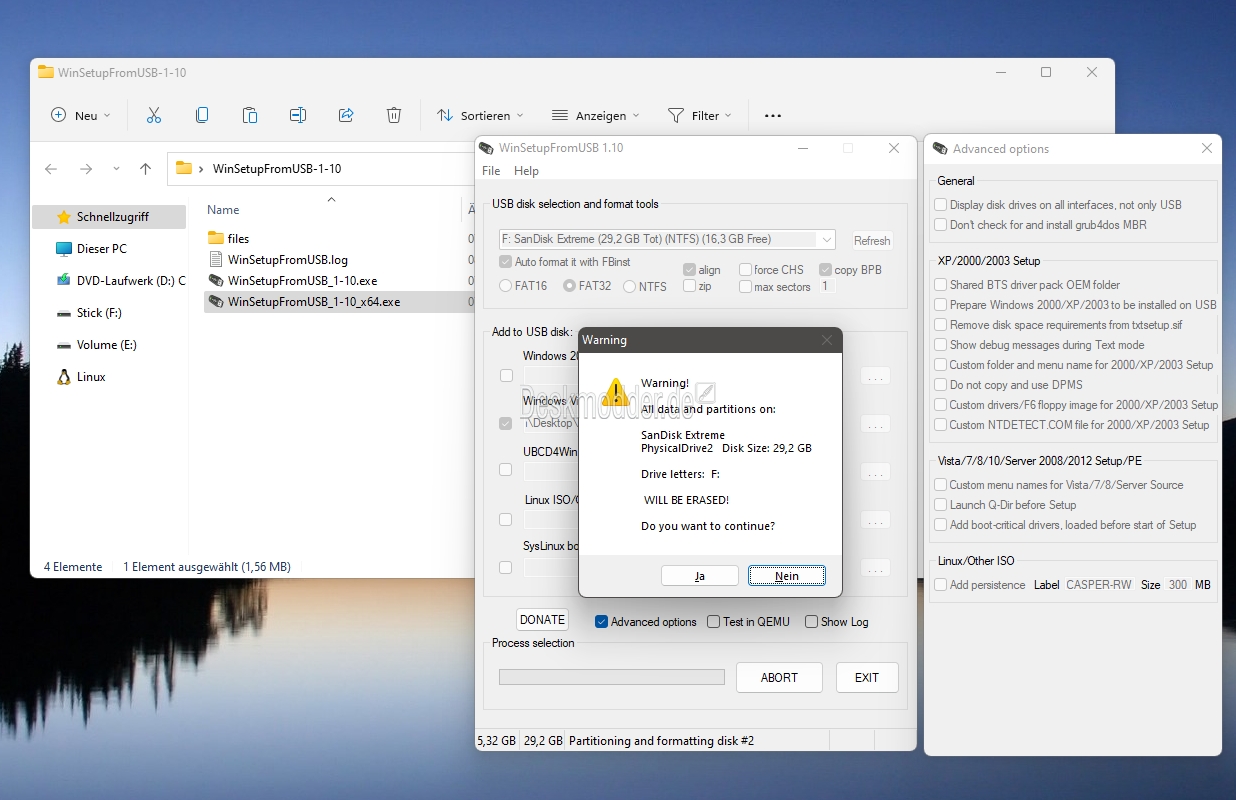Select WinSetupFromUSB.log file

(287, 259)
